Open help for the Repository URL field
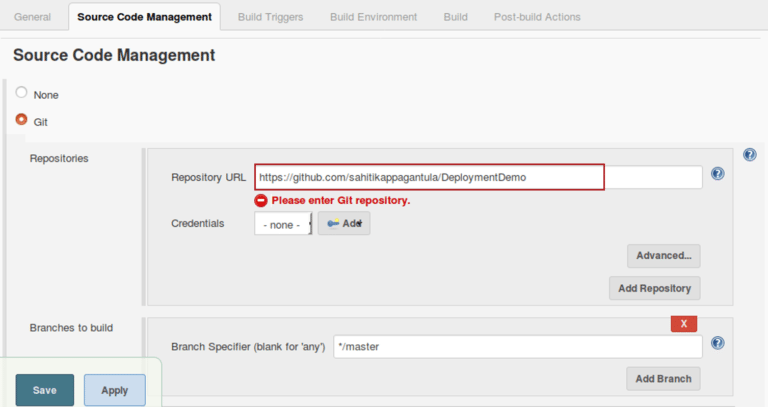 click(x=717, y=174)
